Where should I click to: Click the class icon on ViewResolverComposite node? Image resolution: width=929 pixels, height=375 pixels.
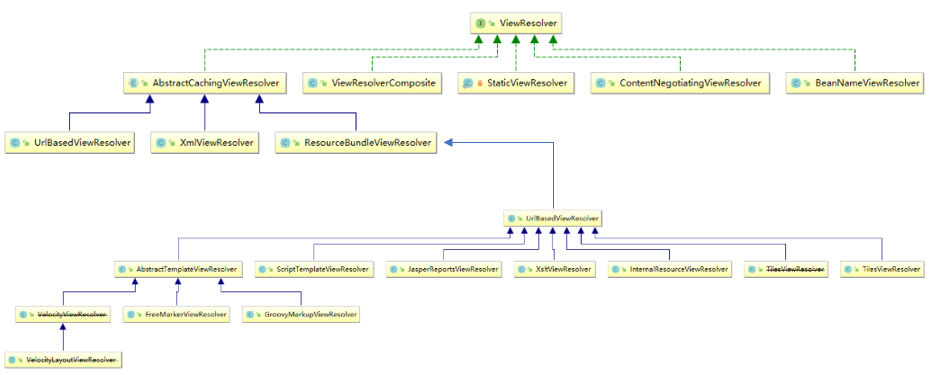[x=313, y=84]
